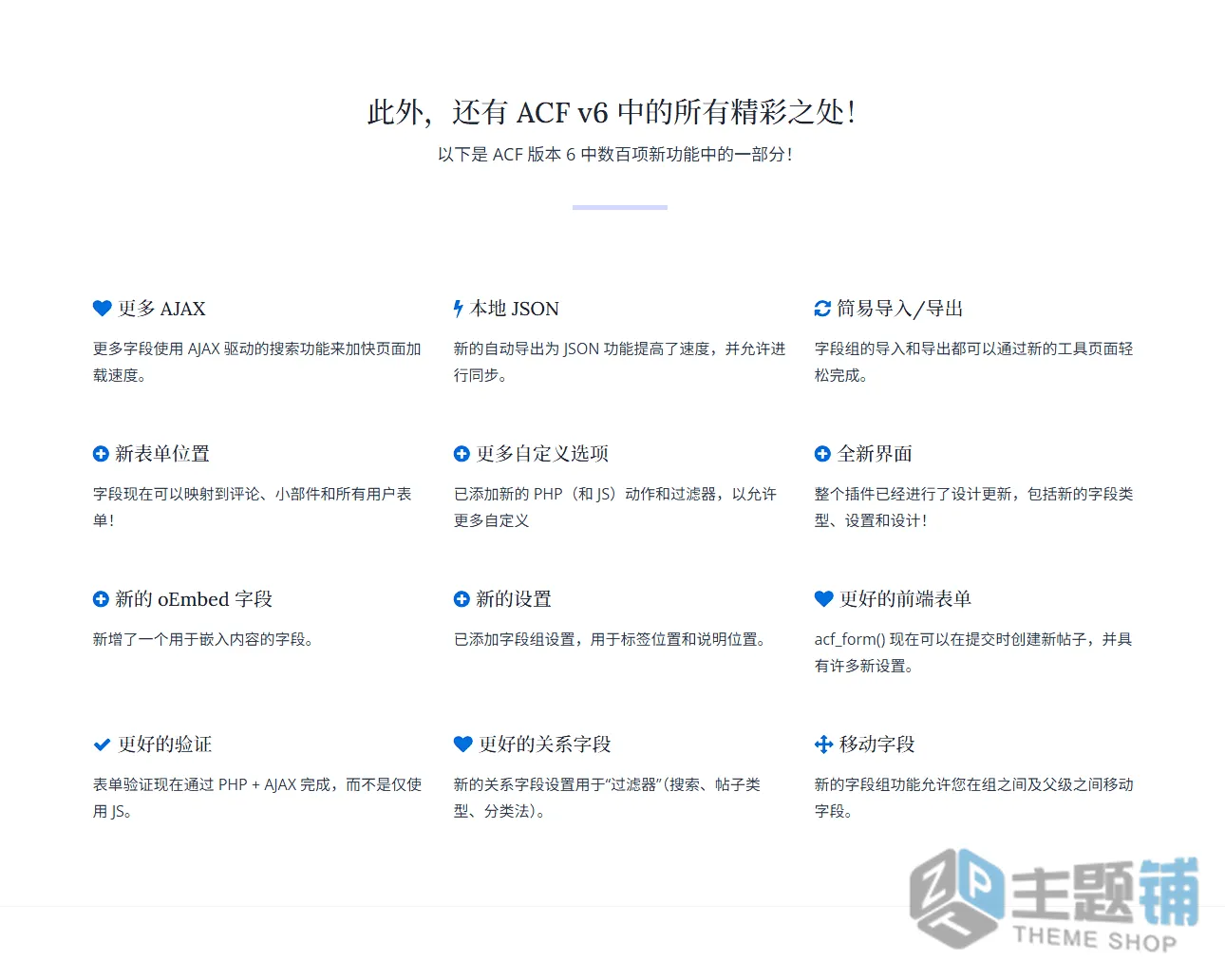The height and width of the screenshot is (980, 1225).
Task: Click the paragraph starting 已添加新的 PHP
Action: tap(615, 507)
